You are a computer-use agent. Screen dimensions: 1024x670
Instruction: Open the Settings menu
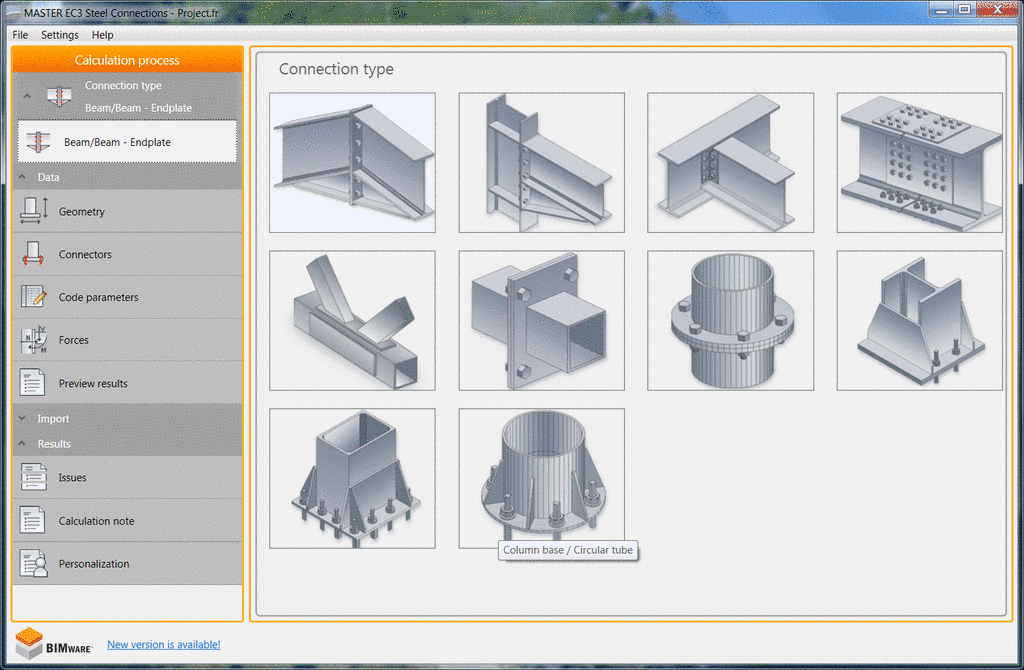click(59, 35)
